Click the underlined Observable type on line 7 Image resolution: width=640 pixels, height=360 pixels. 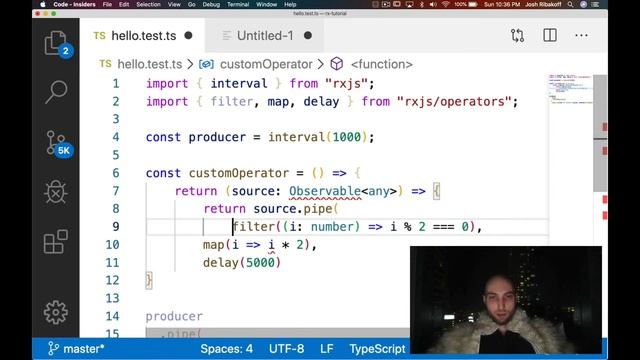tap(325, 191)
